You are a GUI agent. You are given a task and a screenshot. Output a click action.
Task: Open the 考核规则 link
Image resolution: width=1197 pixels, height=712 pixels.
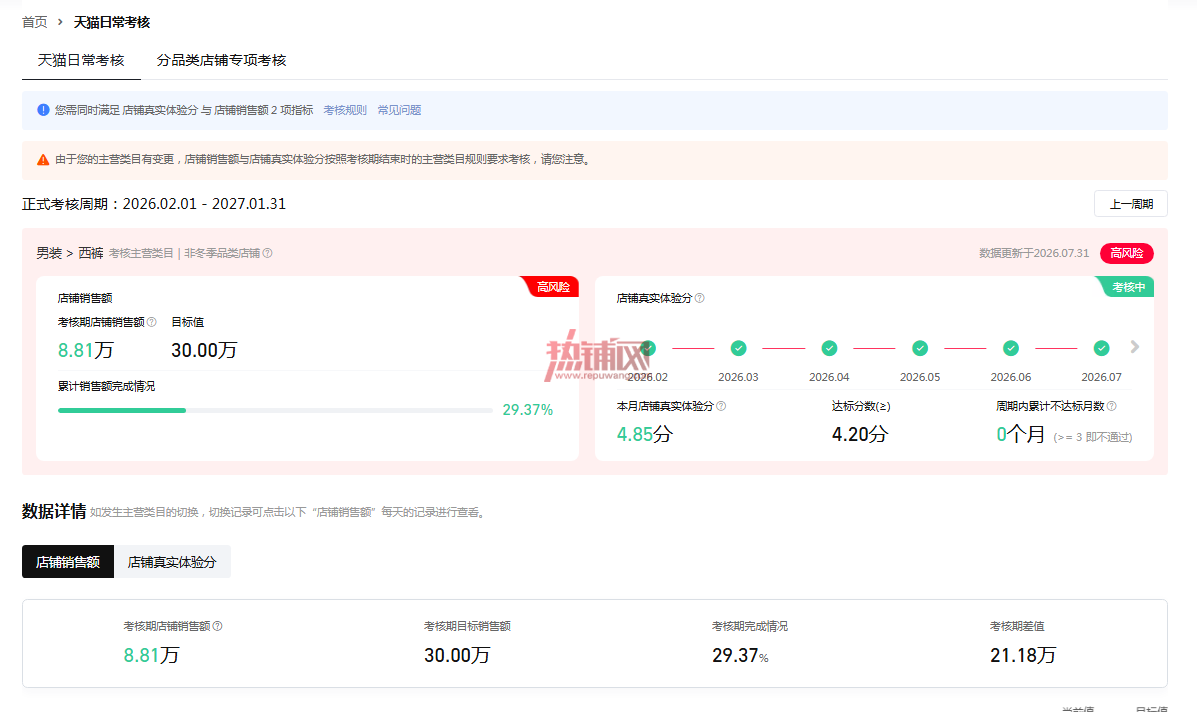click(345, 110)
